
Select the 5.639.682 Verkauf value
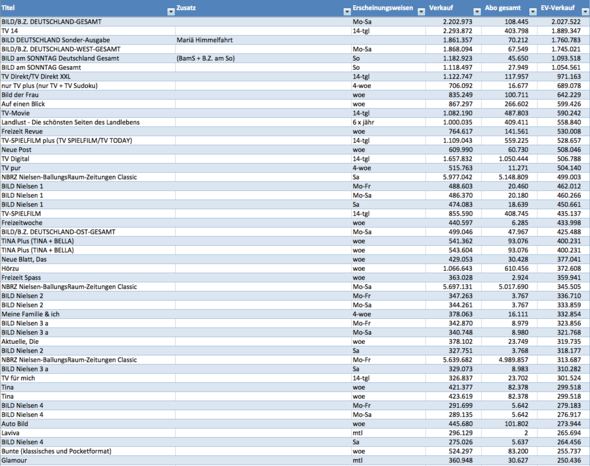coord(453,360)
